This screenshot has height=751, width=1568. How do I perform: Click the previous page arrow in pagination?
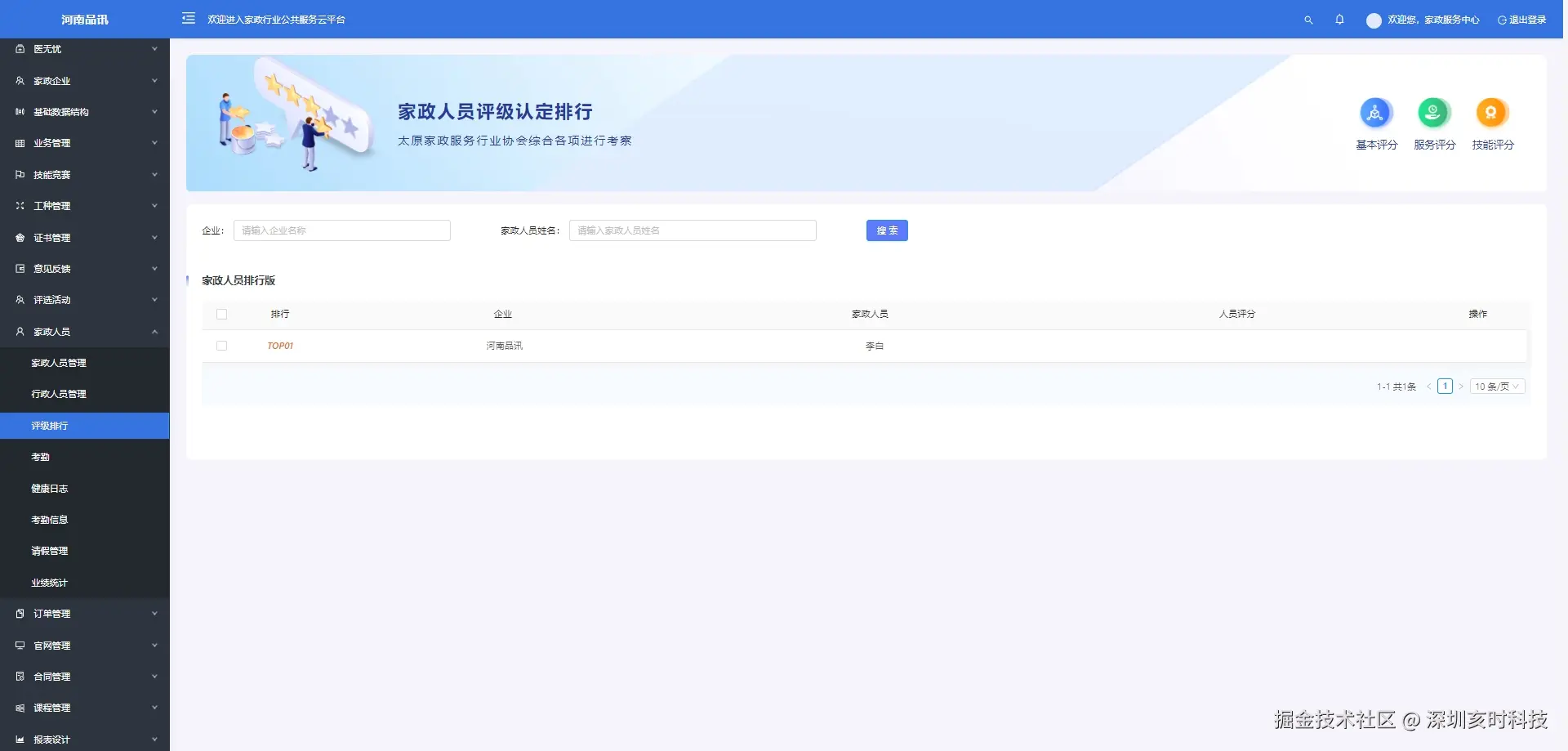pos(1429,387)
